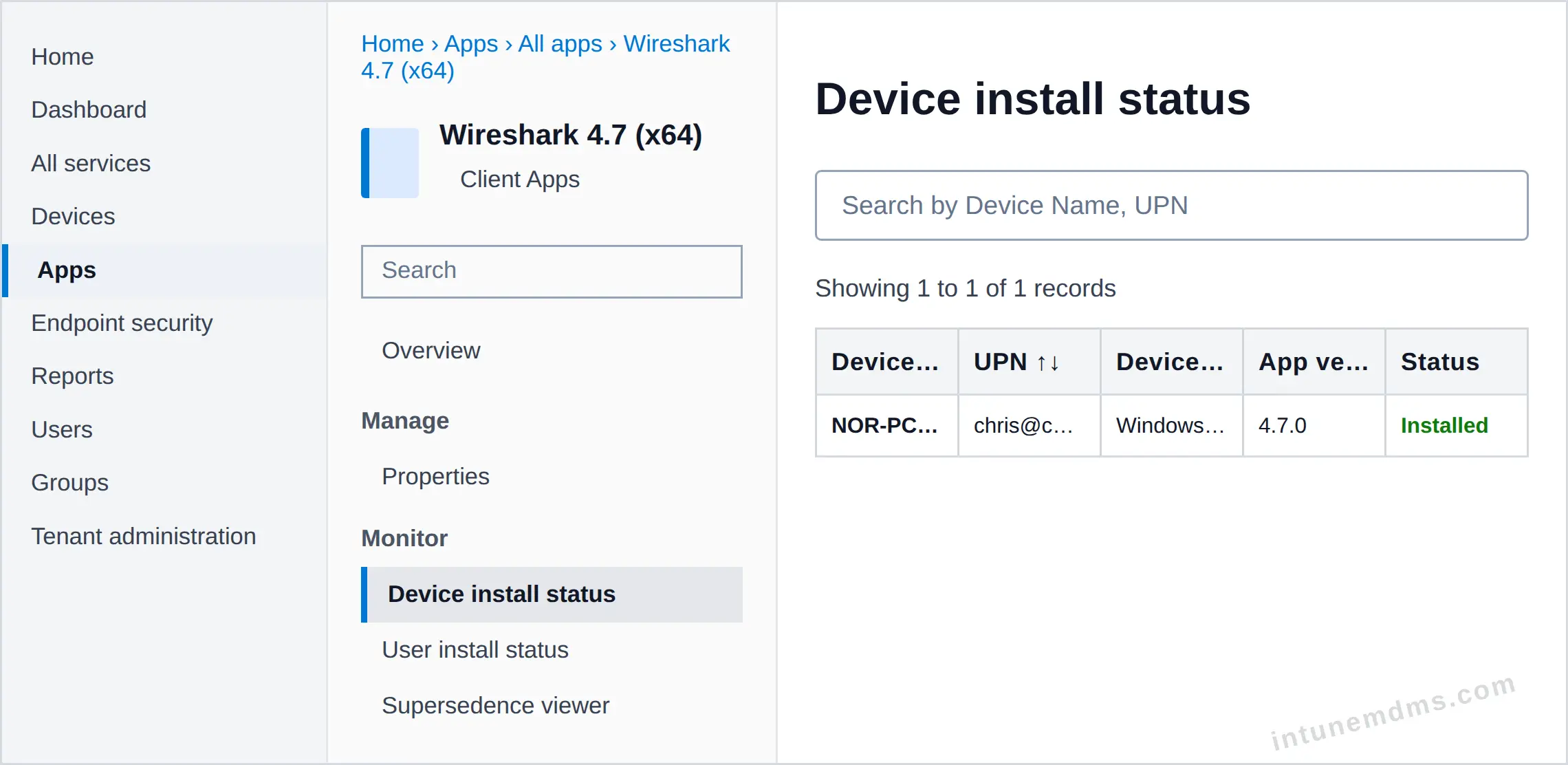This screenshot has height=765, width=1568.
Task: Open the Overview page
Action: (431, 350)
